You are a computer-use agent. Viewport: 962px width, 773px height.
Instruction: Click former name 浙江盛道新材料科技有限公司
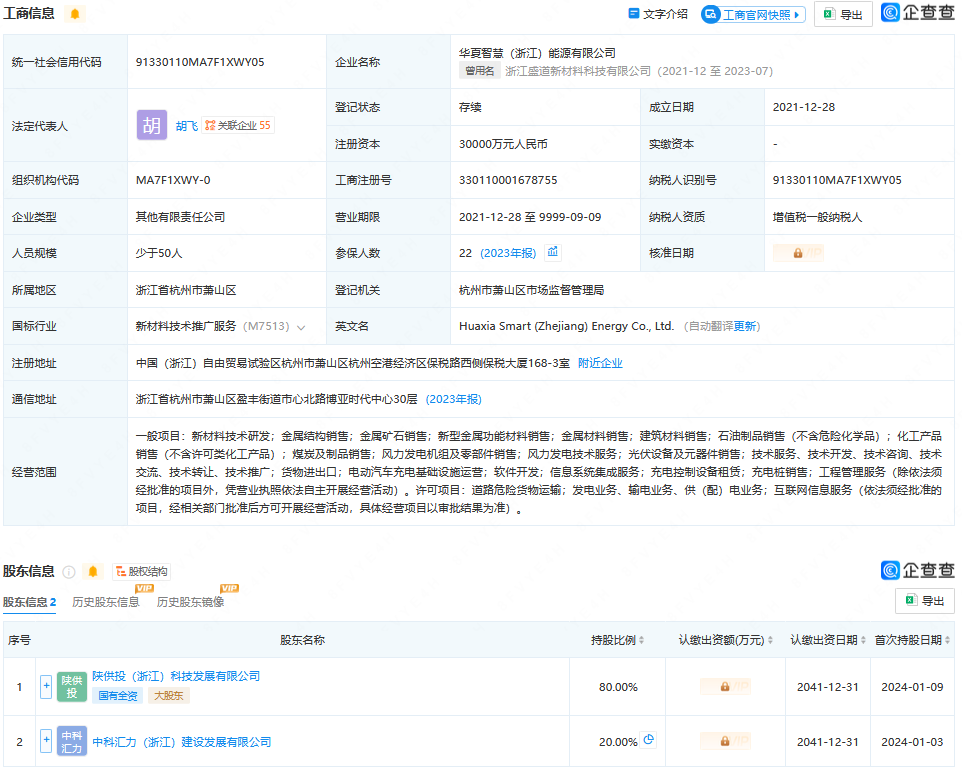(x=578, y=71)
